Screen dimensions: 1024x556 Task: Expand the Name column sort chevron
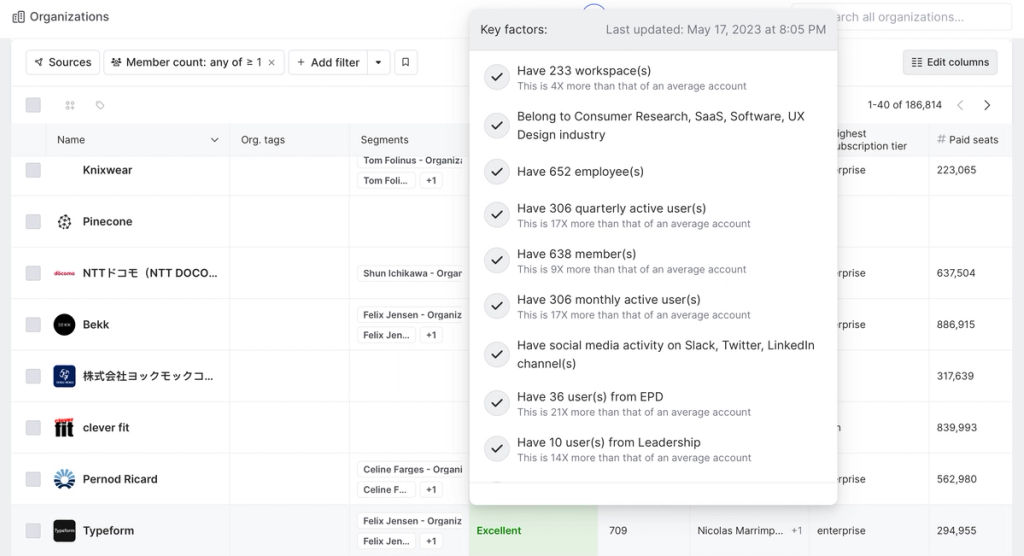click(214, 140)
